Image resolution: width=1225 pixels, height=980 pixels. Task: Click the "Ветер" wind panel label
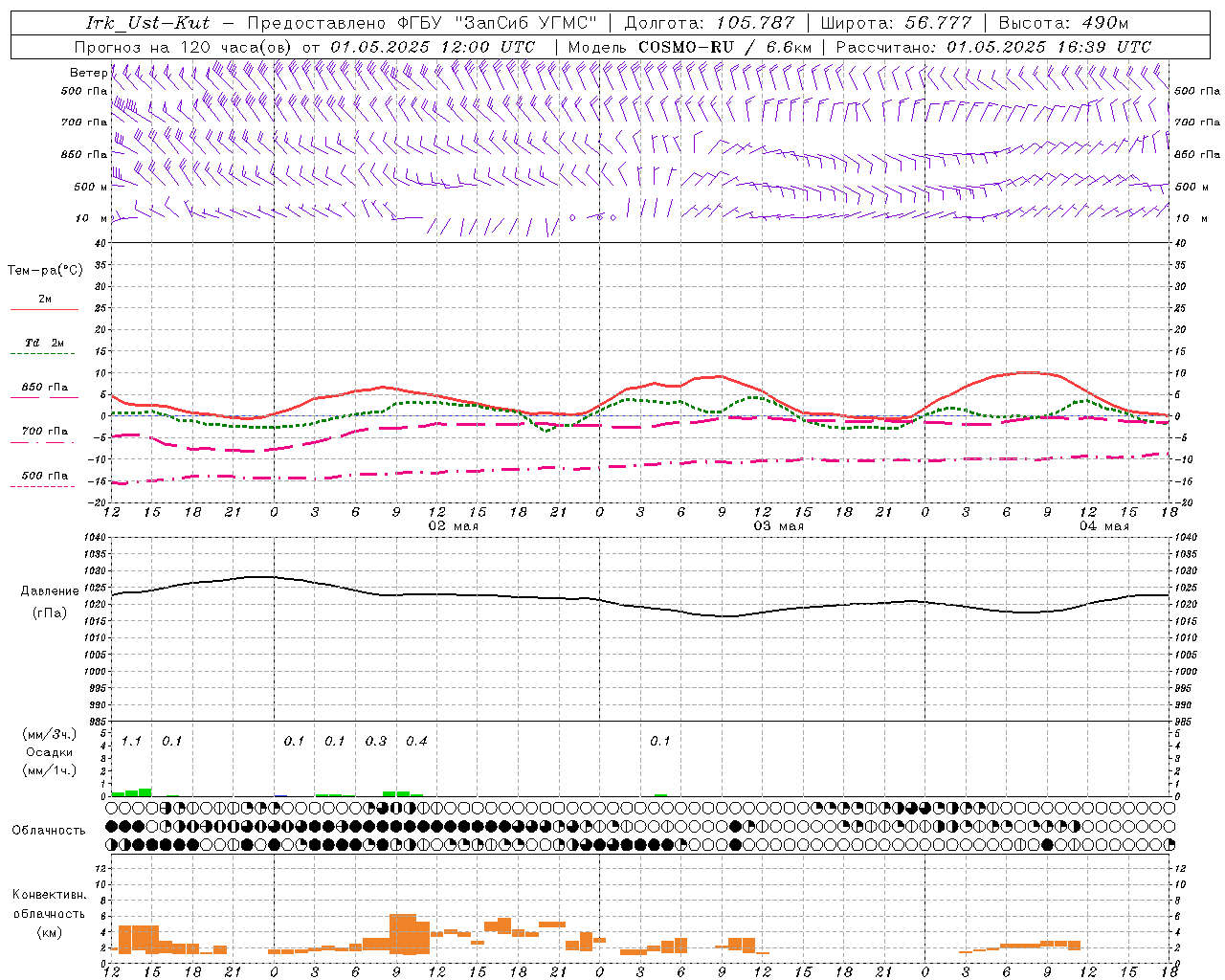pos(88,73)
